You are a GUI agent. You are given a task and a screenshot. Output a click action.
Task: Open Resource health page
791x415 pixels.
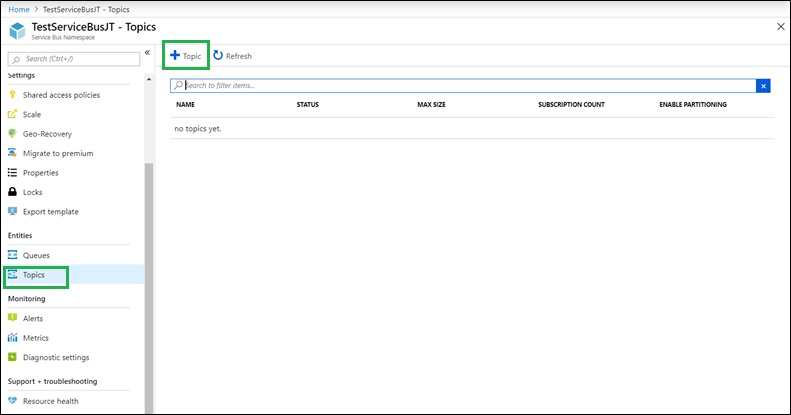pyautogui.click(x=50, y=401)
